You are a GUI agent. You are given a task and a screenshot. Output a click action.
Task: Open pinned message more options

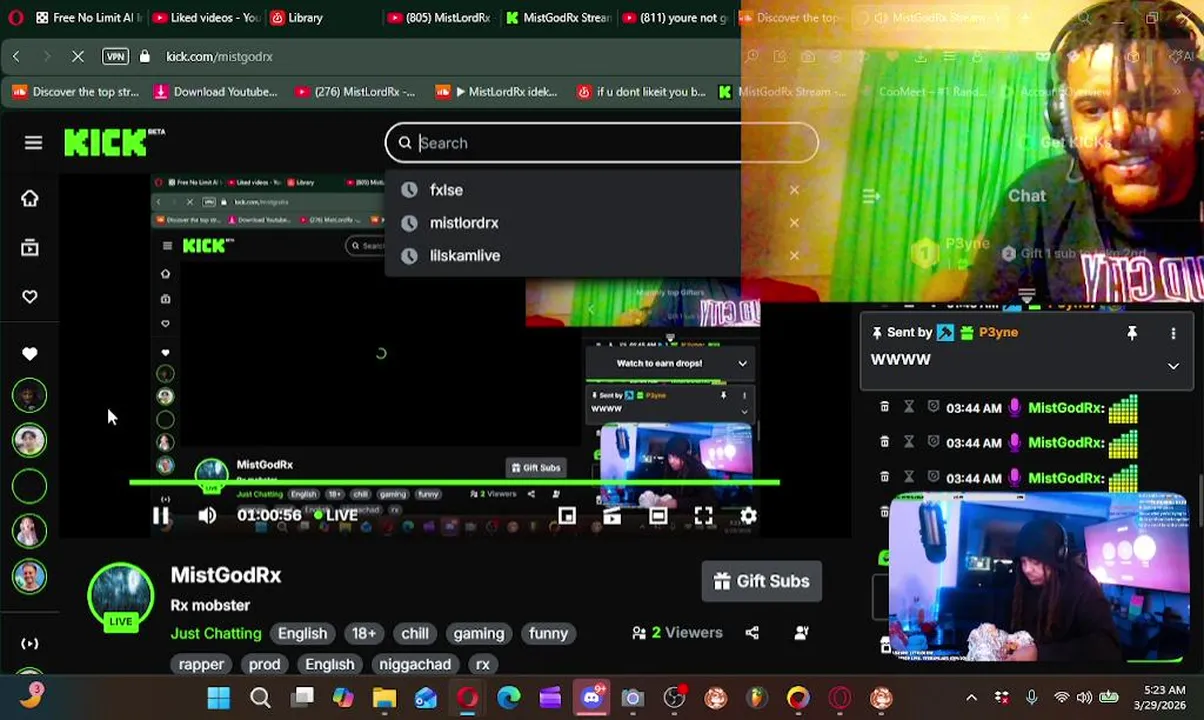(1173, 333)
